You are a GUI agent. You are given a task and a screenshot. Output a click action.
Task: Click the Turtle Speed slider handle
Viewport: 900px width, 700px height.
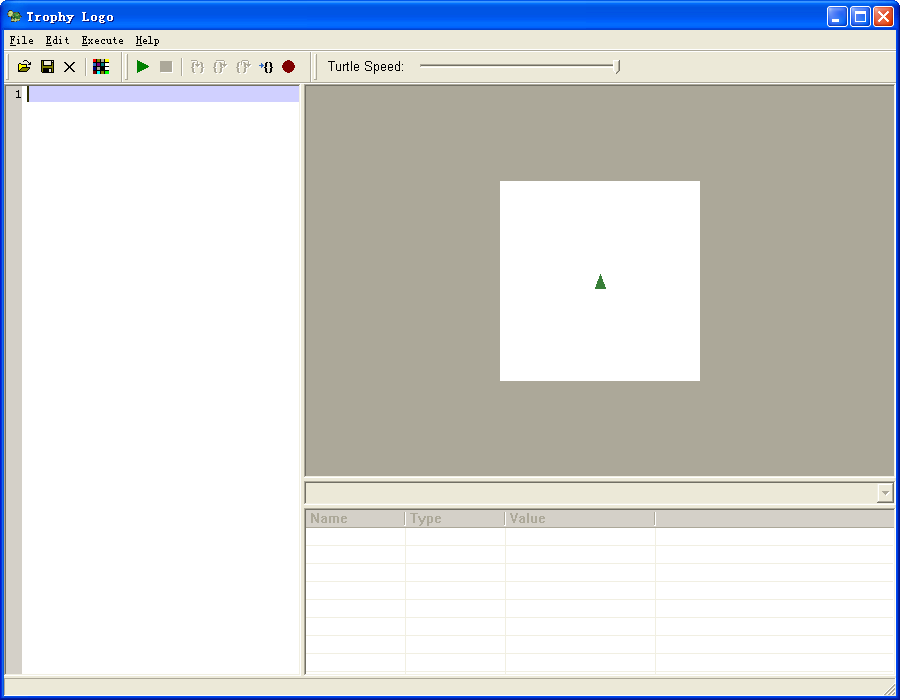pos(617,67)
